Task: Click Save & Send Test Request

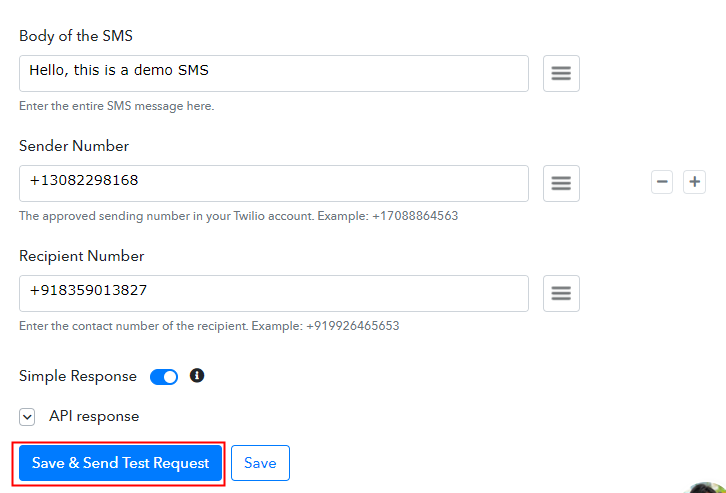Action: click(120, 463)
